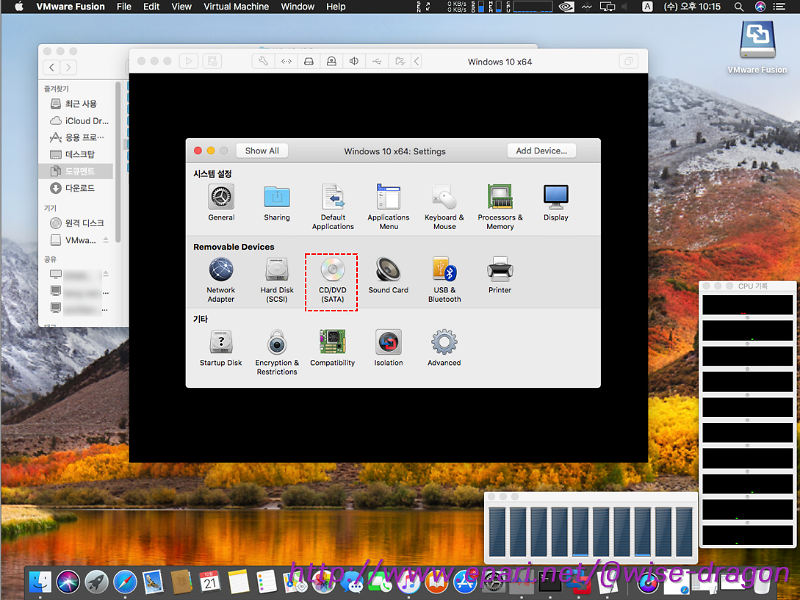800x600 pixels.
Task: Open the VMware Fusion menu
Action: pos(70,7)
